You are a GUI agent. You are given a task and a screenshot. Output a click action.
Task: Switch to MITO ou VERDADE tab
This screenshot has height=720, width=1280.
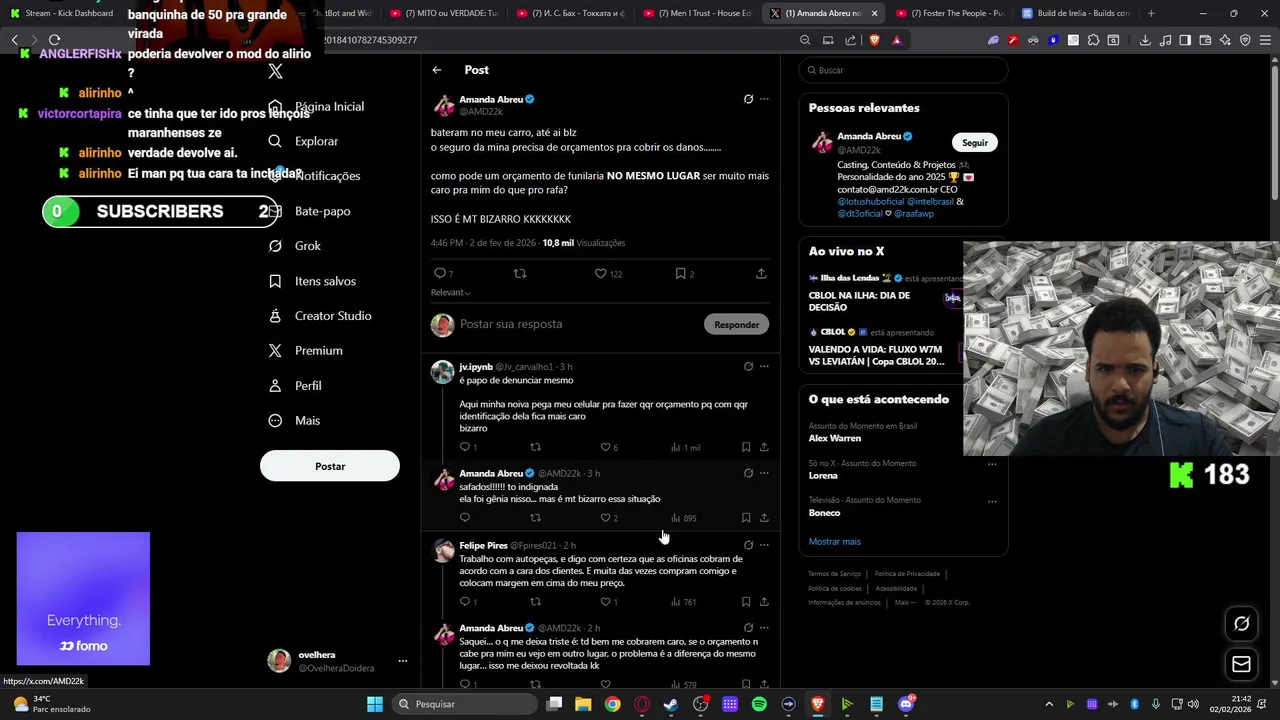[445, 13]
